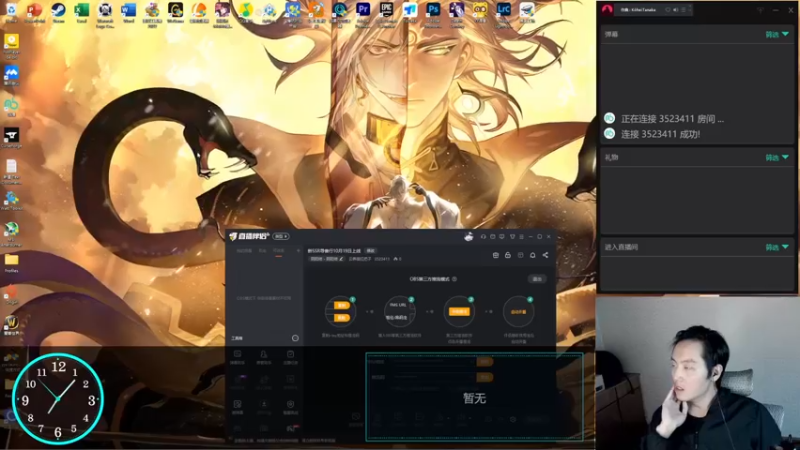Click the 直播姬 logo in streaming app
Image resolution: width=800 pixels, height=450 pixels.
(249, 236)
